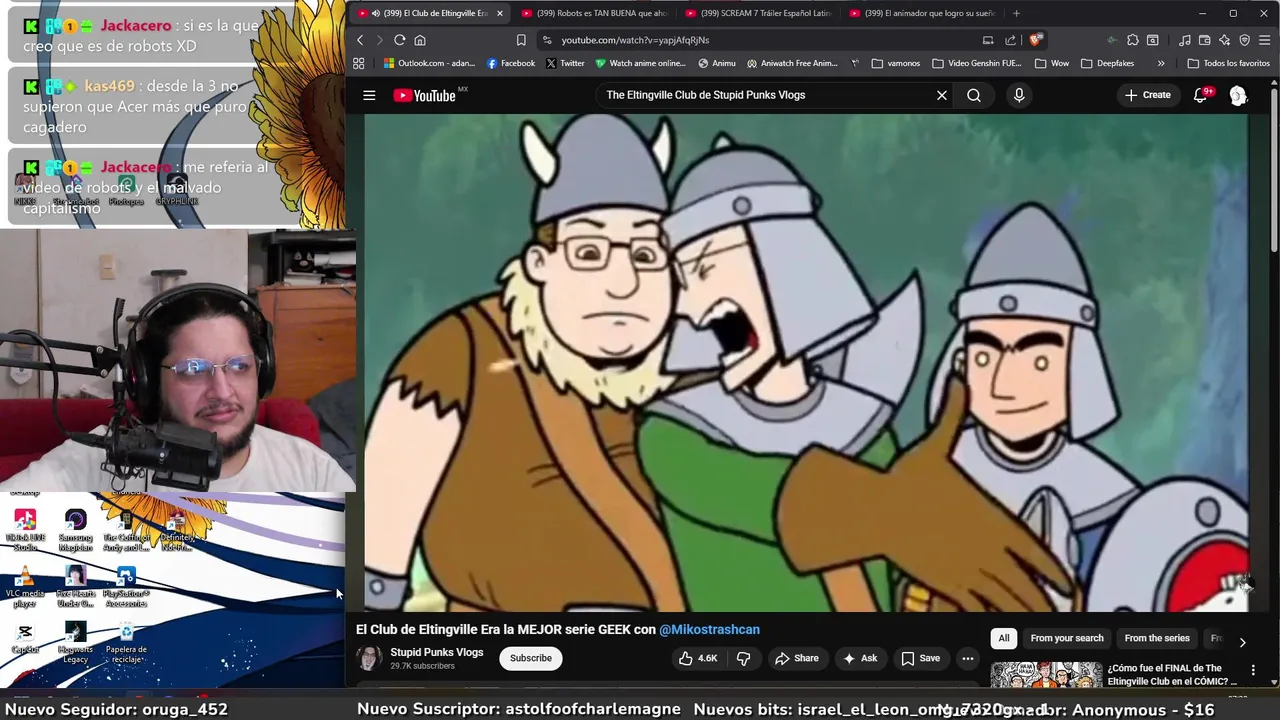Open the Samsung Magician desktop shortcut
Image resolution: width=1280 pixels, height=720 pixels.
click(x=75, y=530)
